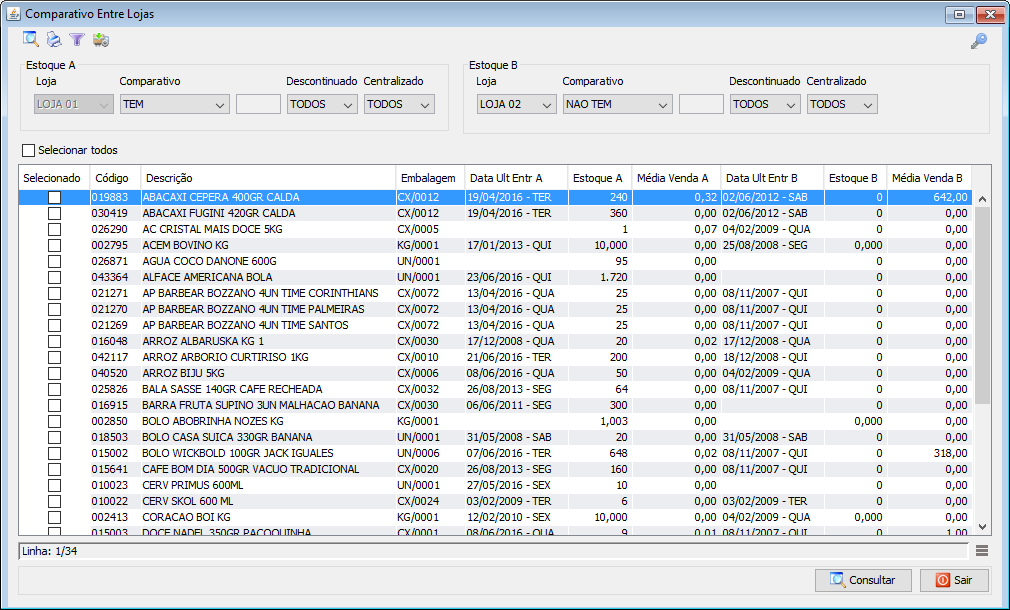Open Estoque B Loja dropdown LOJA 02

click(517, 104)
